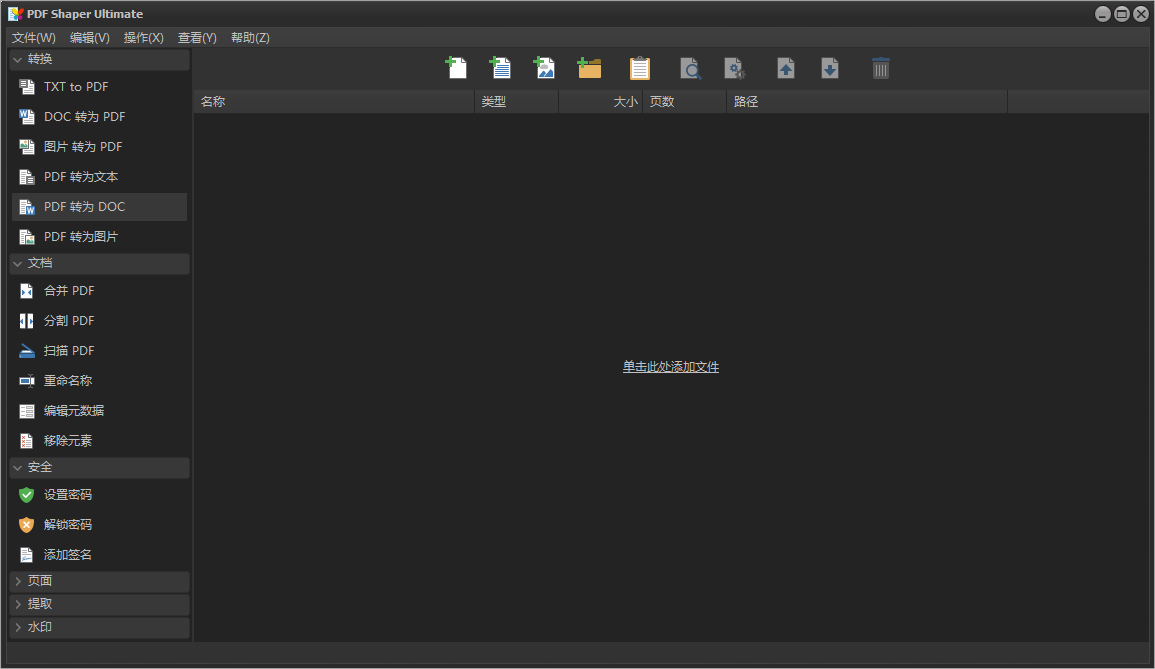
Task: Choose the PDF 转为文本 label
Action: (81, 177)
